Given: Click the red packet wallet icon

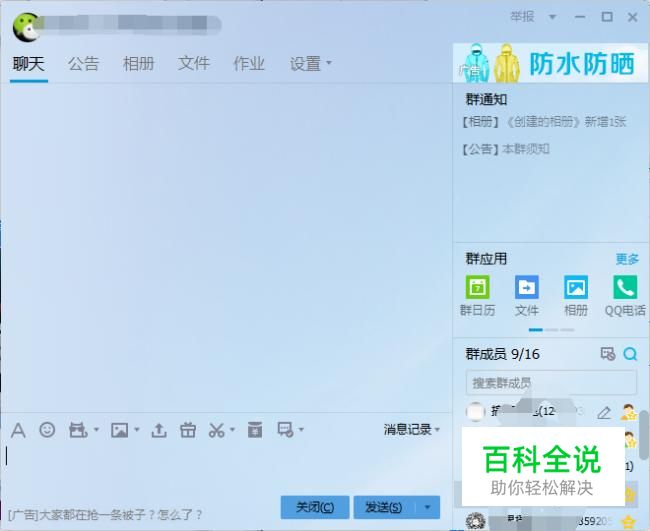Looking at the screenshot, I should [78, 430].
